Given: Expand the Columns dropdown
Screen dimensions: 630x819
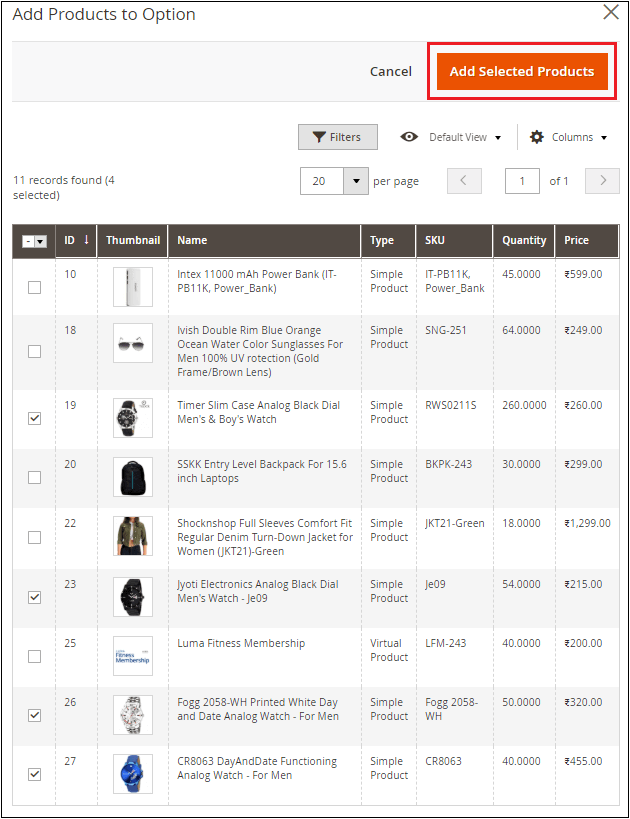Looking at the screenshot, I should [x=579, y=137].
